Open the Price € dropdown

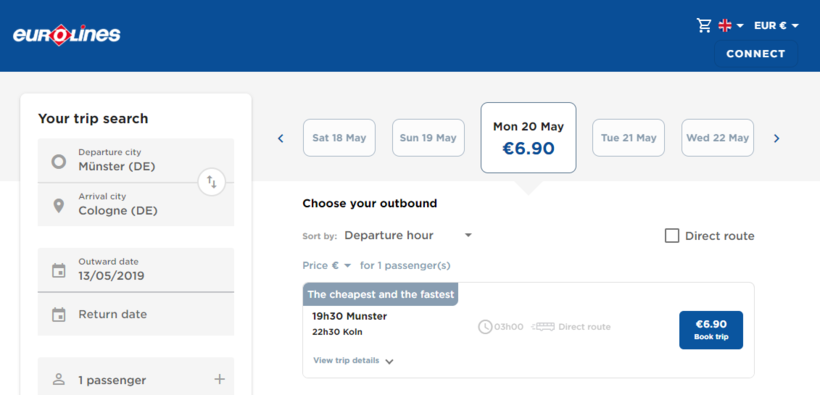click(327, 266)
